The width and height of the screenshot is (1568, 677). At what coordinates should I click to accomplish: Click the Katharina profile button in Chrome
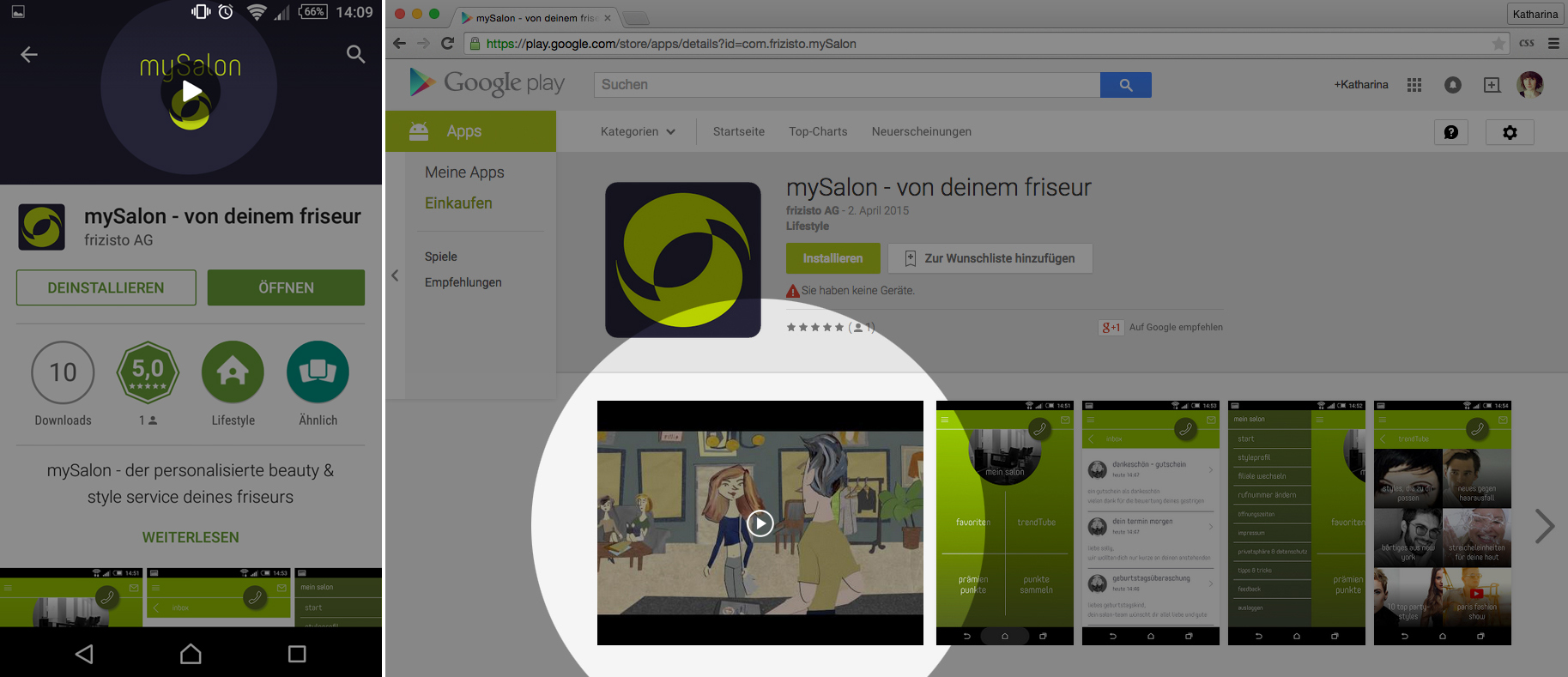pyautogui.click(x=1535, y=14)
